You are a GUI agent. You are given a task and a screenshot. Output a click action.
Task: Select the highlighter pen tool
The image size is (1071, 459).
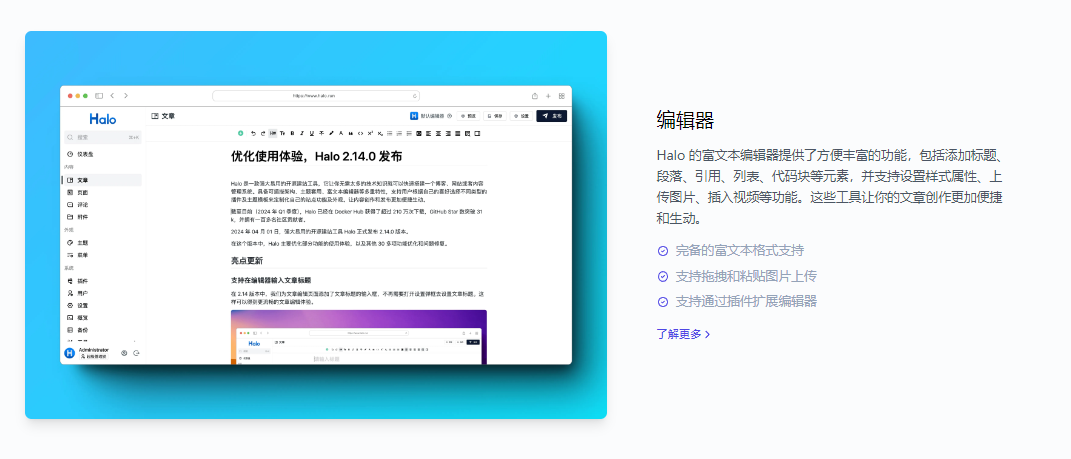point(331,133)
